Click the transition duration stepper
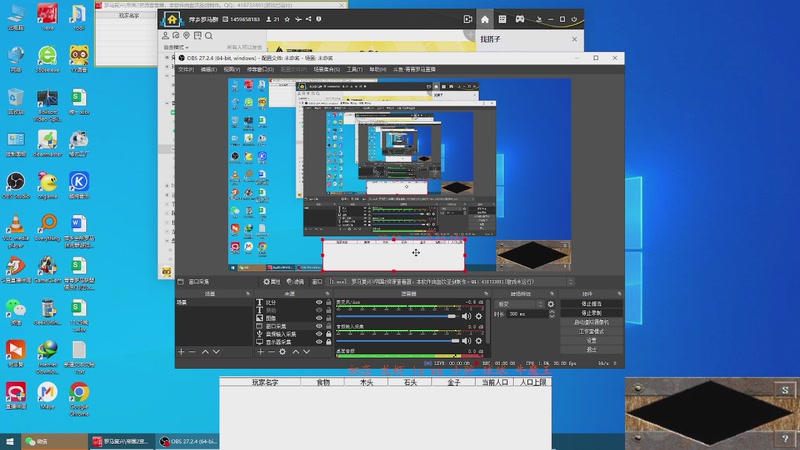The image size is (800, 450). (552, 314)
